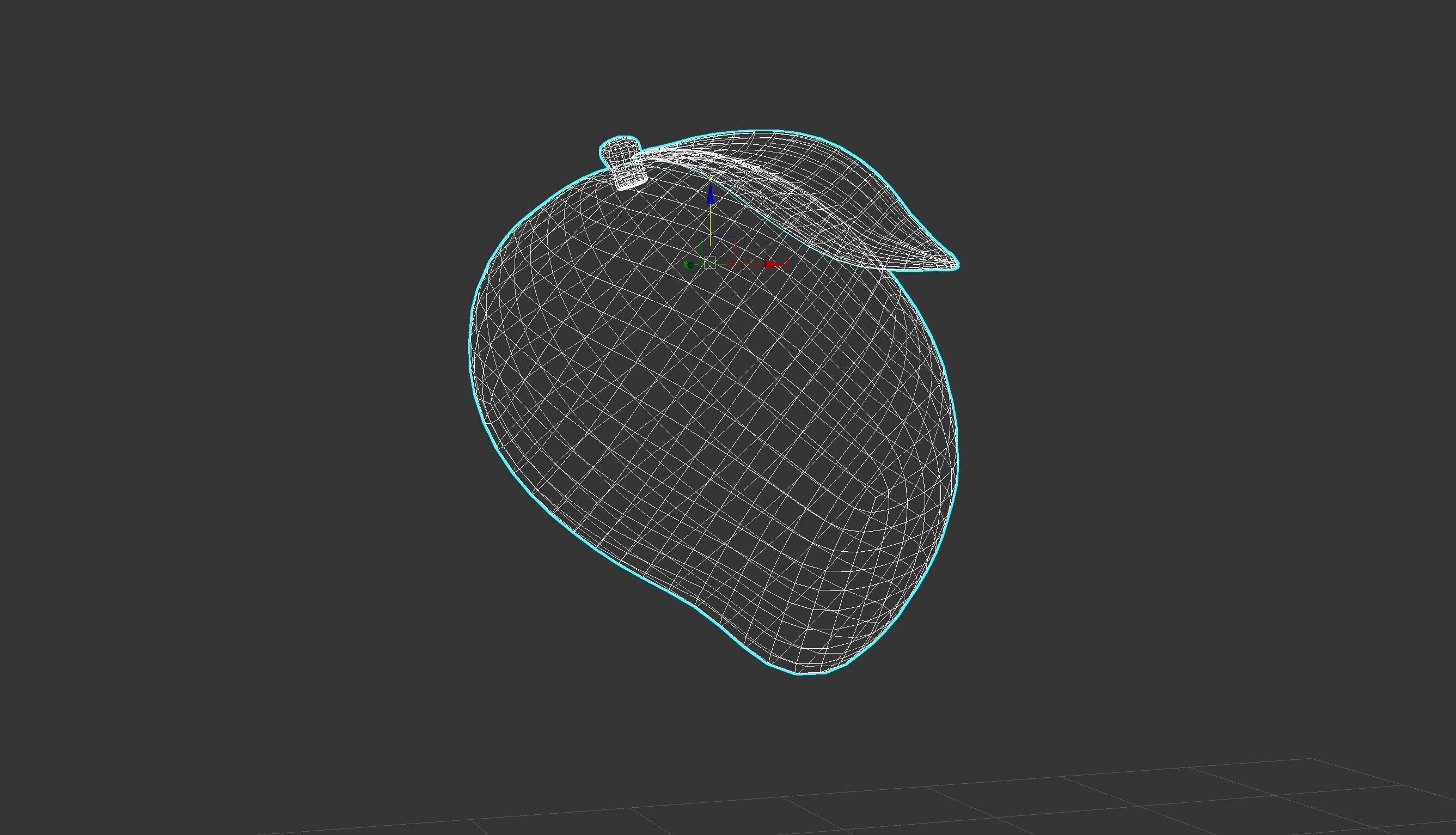Image resolution: width=1456 pixels, height=835 pixels.
Task: Click the red-blue plane handle corner of gizmo
Action: (x=735, y=236)
